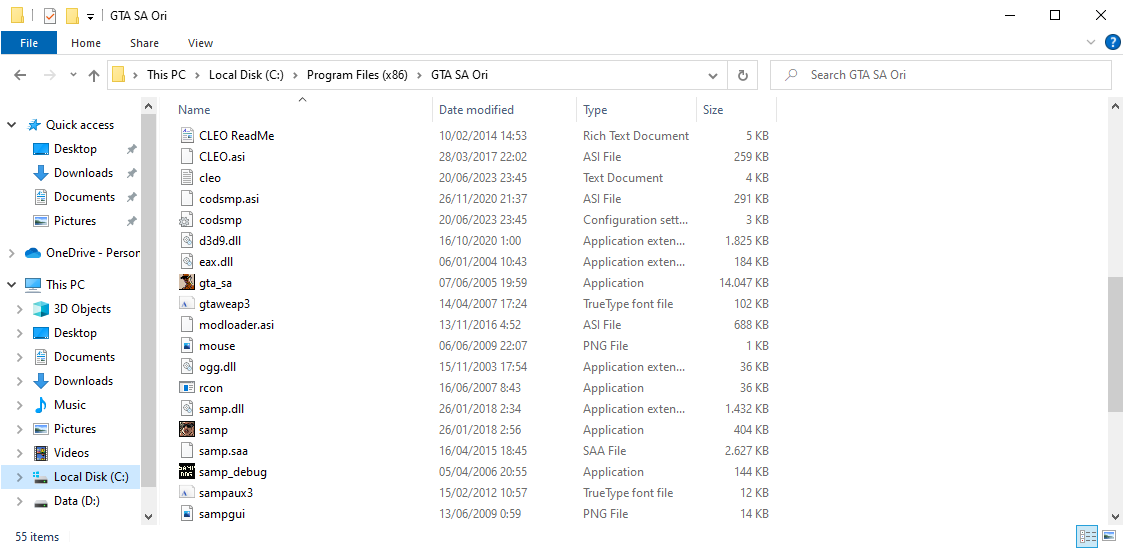This screenshot has width=1123, height=548.
Task: Expand Data (D:) tree node
Action: (x=20, y=501)
